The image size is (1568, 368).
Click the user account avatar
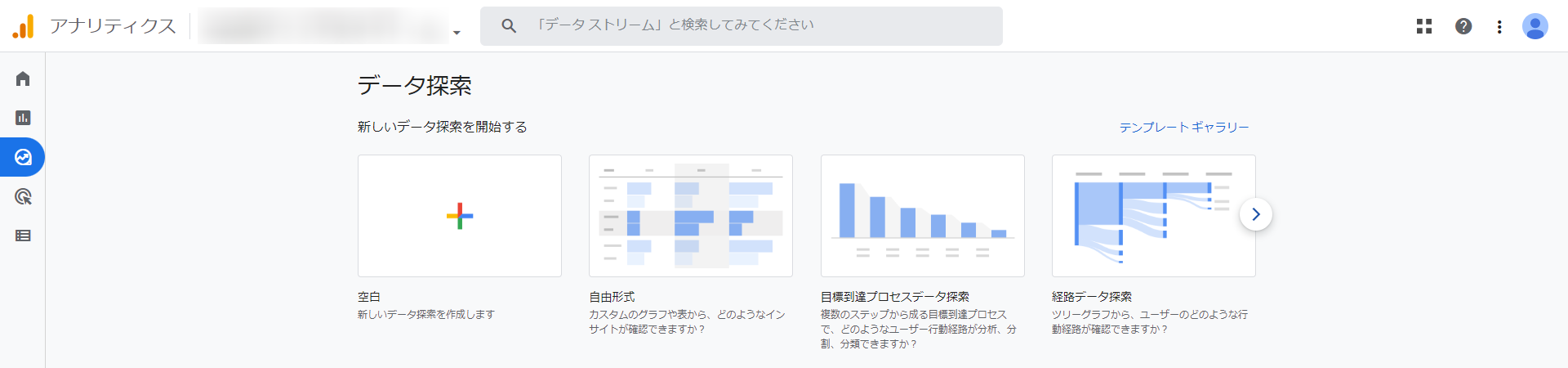pos(1535,26)
